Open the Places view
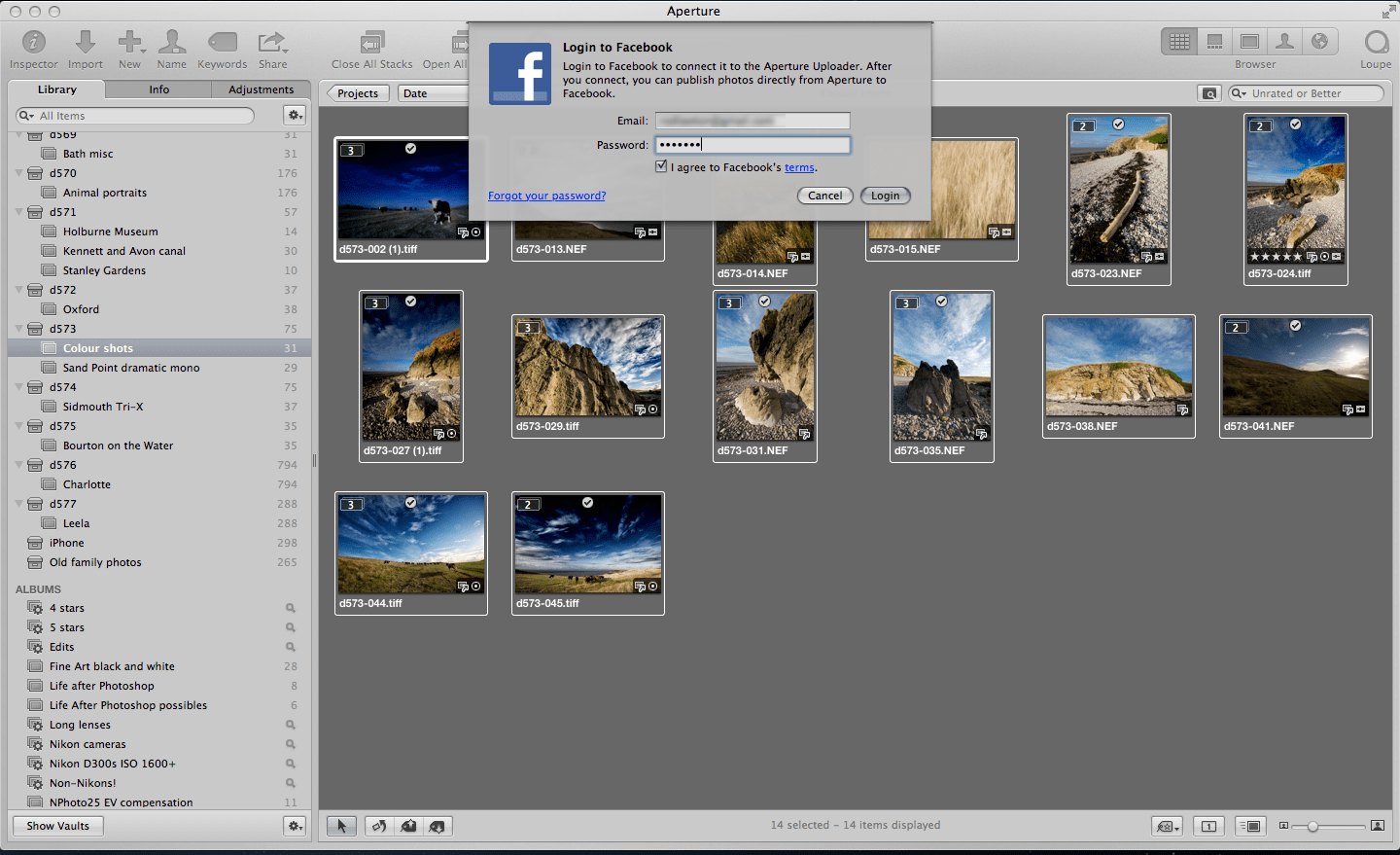The width and height of the screenshot is (1400, 855). (1319, 41)
